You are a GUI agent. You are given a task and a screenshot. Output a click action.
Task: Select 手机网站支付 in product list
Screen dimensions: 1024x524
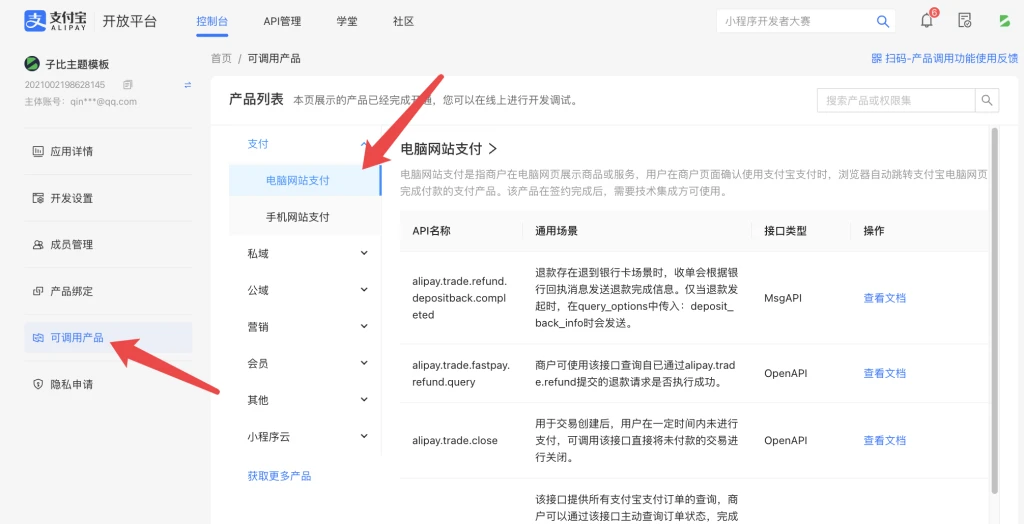[x=297, y=217]
